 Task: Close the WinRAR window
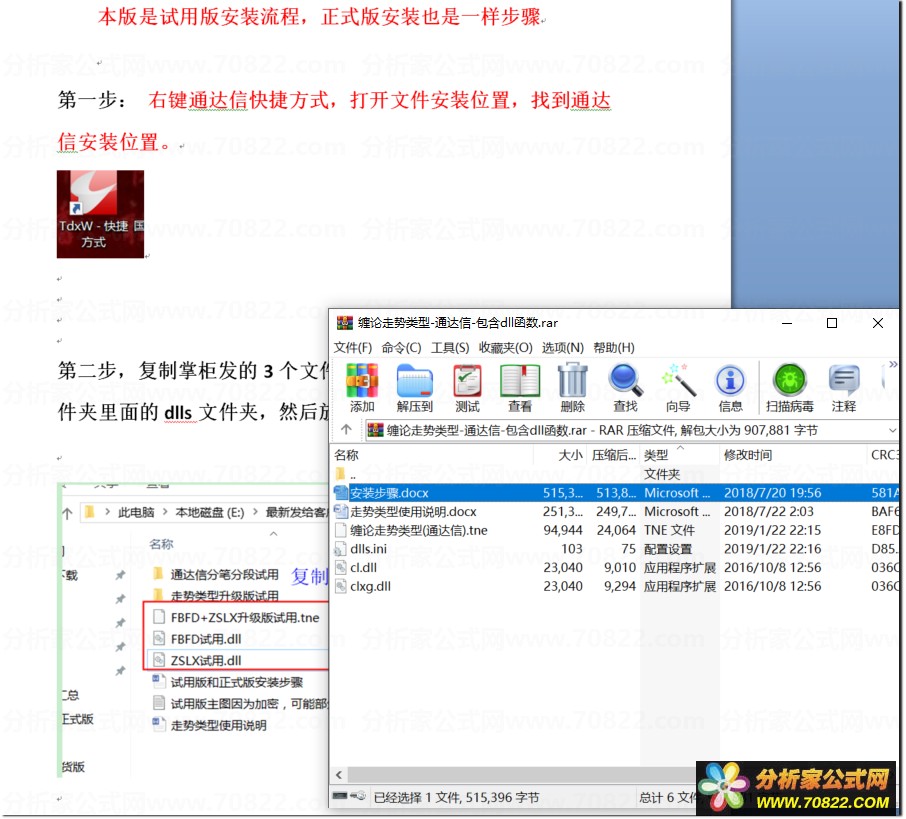(x=878, y=323)
